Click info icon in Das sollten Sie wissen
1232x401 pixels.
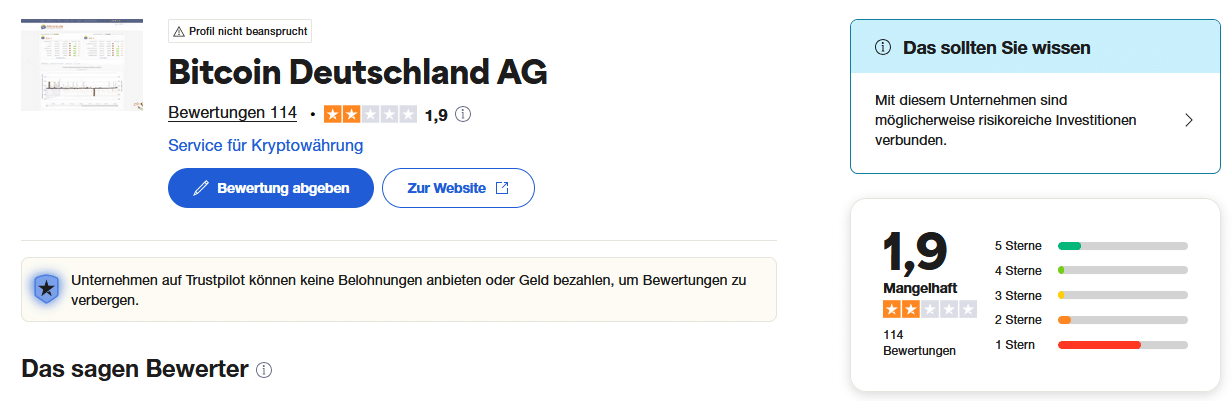[882, 47]
